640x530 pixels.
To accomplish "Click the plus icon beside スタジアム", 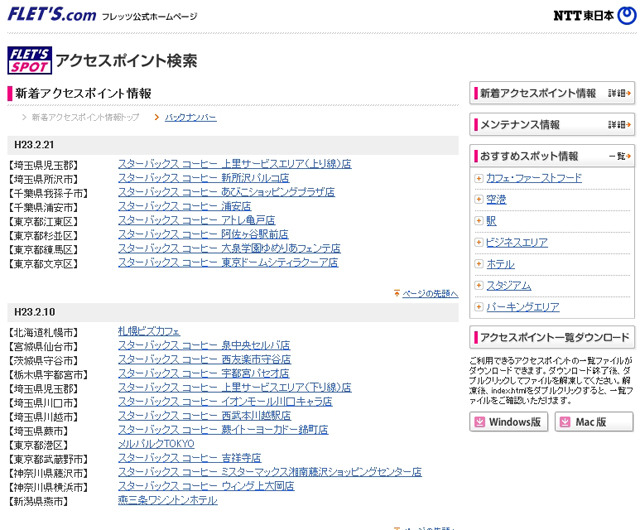I will (x=479, y=285).
